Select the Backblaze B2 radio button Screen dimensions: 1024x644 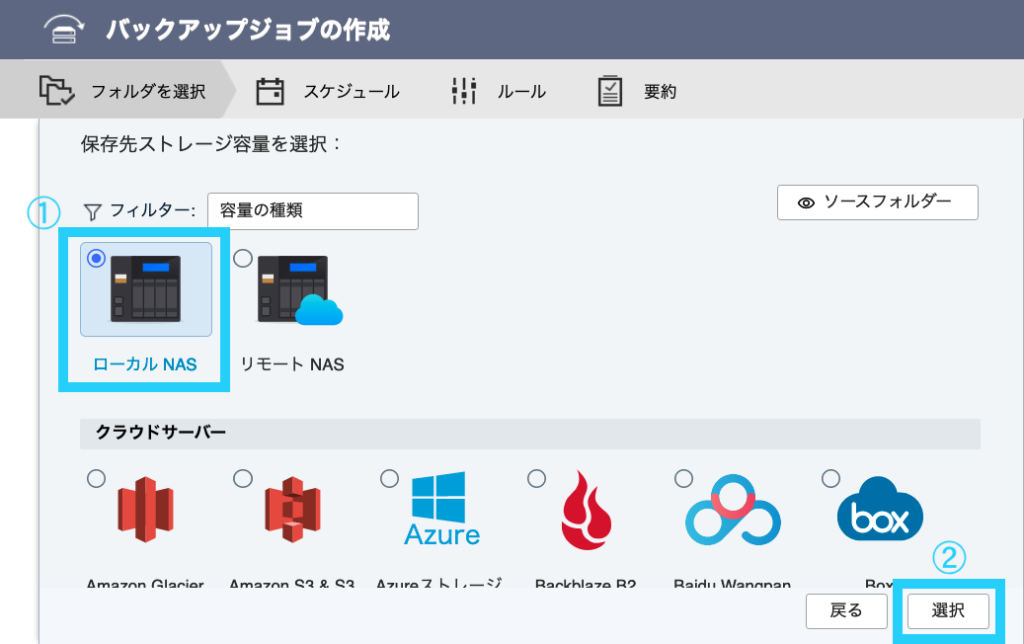[x=536, y=479]
